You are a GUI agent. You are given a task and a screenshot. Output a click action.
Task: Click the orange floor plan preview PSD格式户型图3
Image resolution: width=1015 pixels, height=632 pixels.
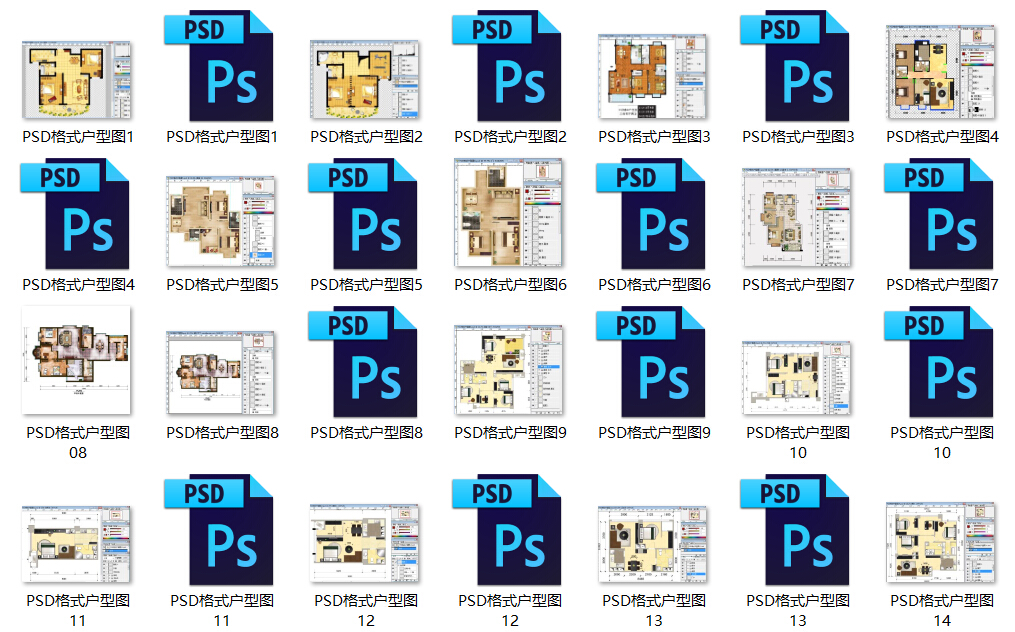tap(653, 76)
